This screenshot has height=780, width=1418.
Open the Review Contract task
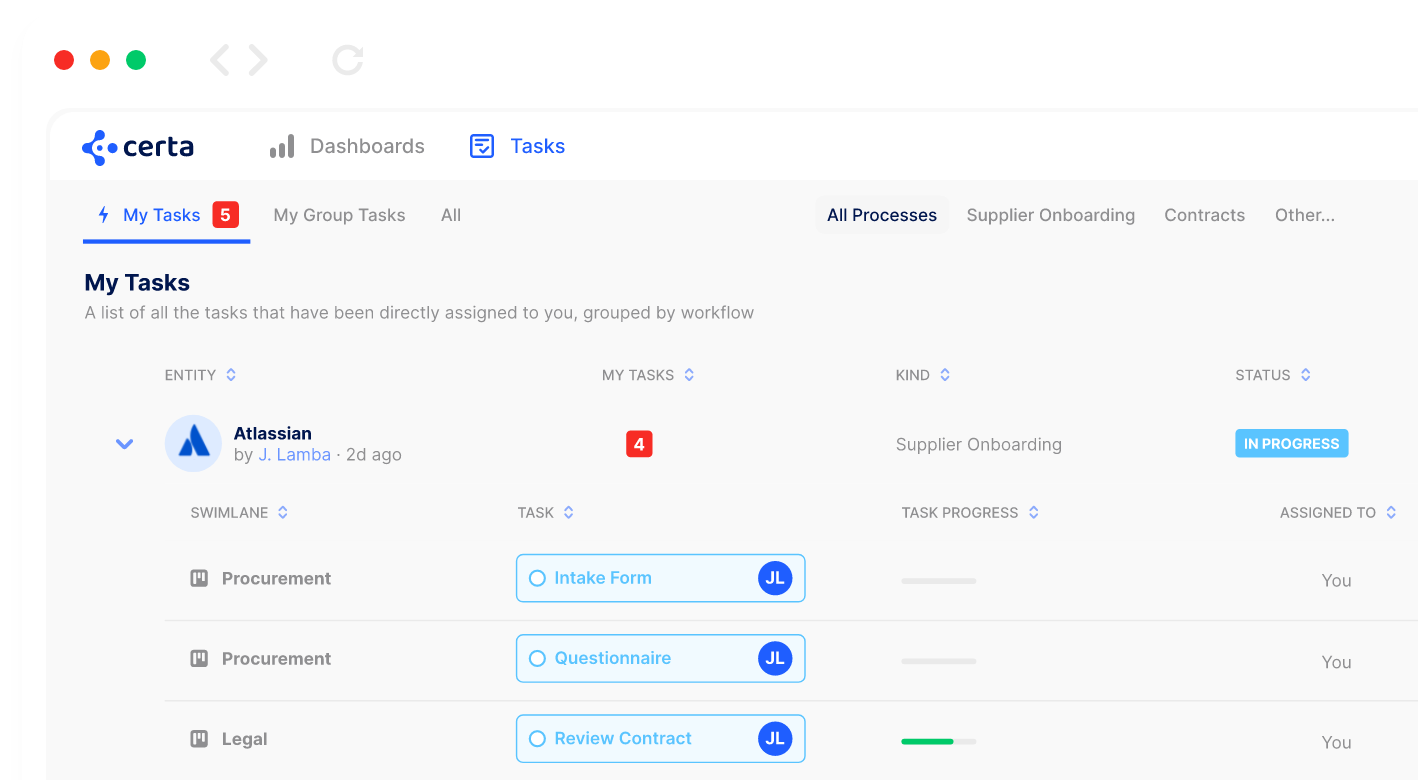[660, 738]
